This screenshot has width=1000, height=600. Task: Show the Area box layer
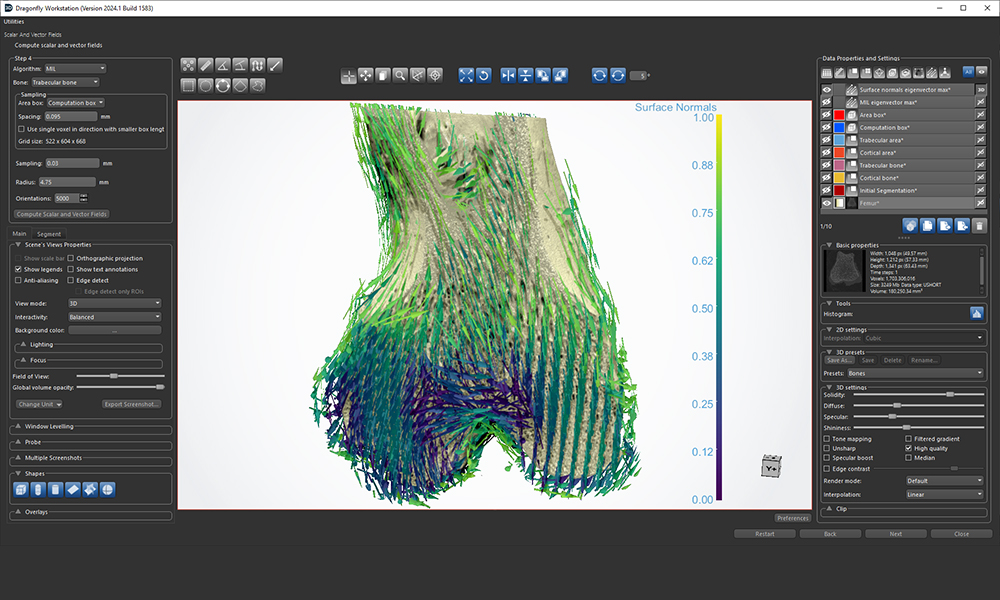point(827,115)
